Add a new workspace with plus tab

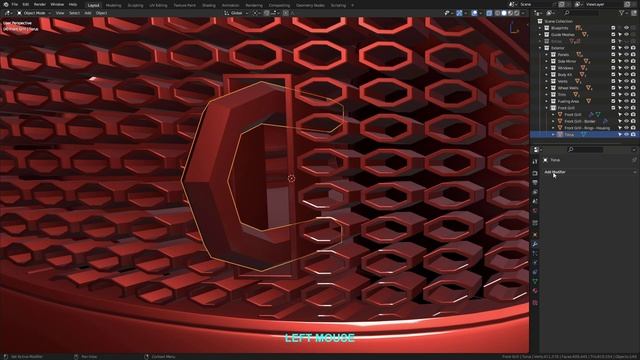[x=353, y=5]
